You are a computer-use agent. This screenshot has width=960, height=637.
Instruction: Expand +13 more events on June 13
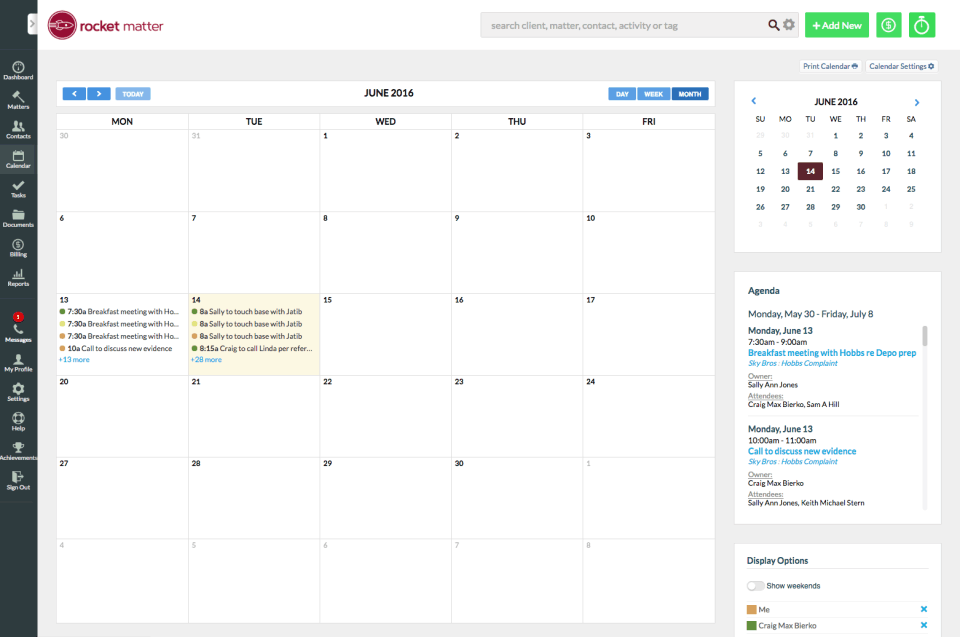pos(74,359)
